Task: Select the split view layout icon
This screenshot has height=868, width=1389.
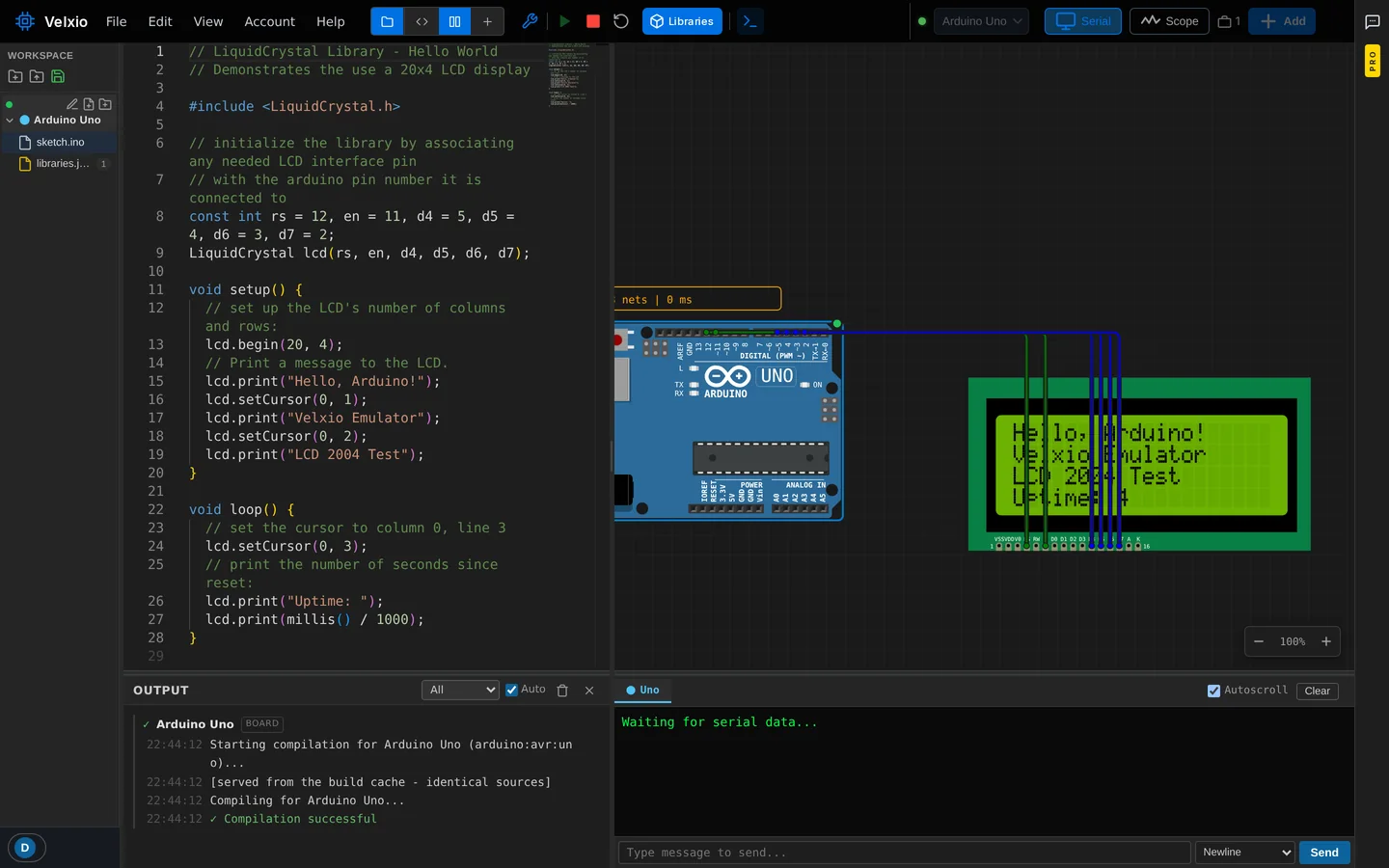Action: [454, 21]
